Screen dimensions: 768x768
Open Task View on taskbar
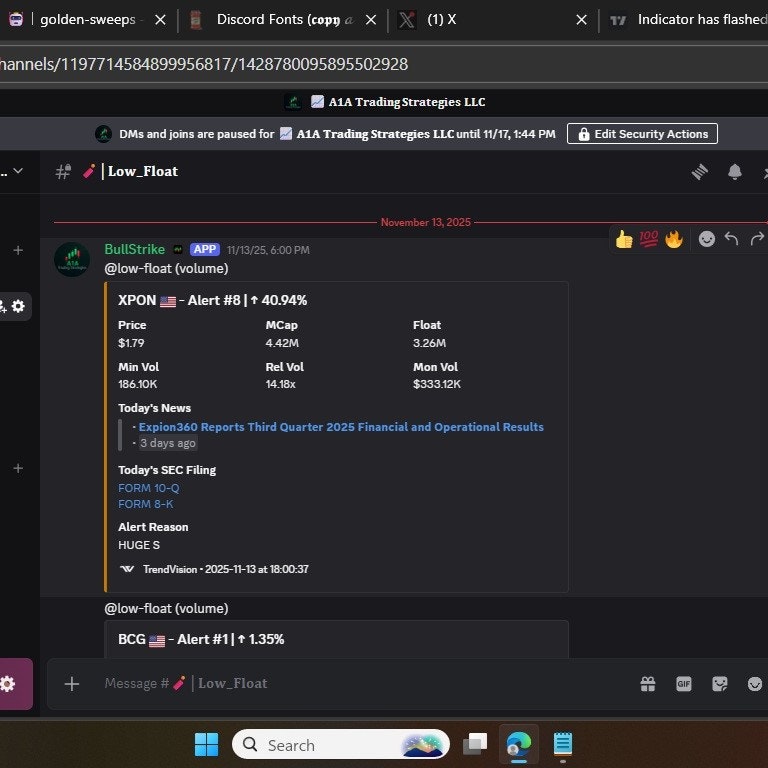[475, 744]
